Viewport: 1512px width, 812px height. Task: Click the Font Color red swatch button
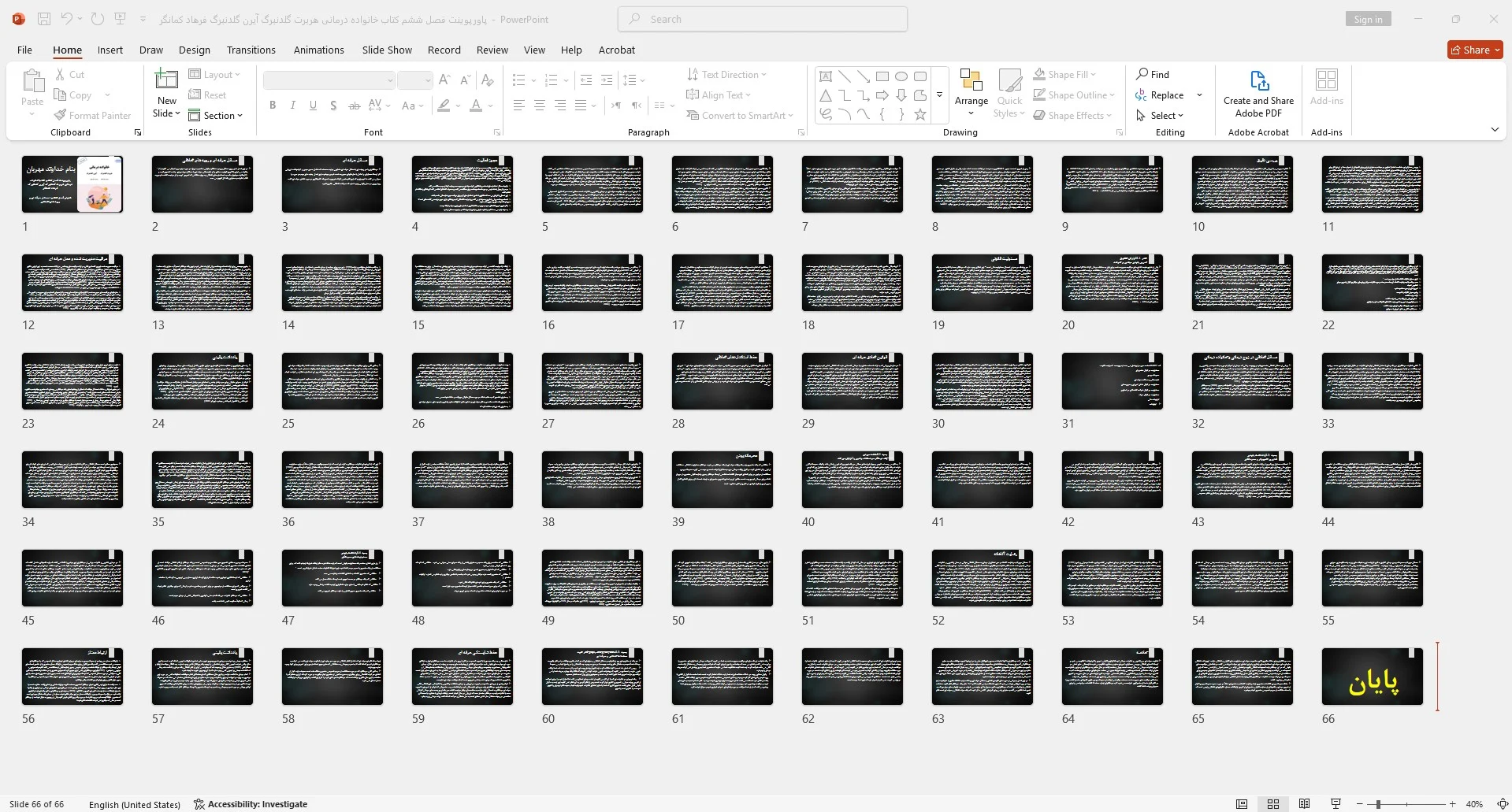pyautogui.click(x=476, y=106)
